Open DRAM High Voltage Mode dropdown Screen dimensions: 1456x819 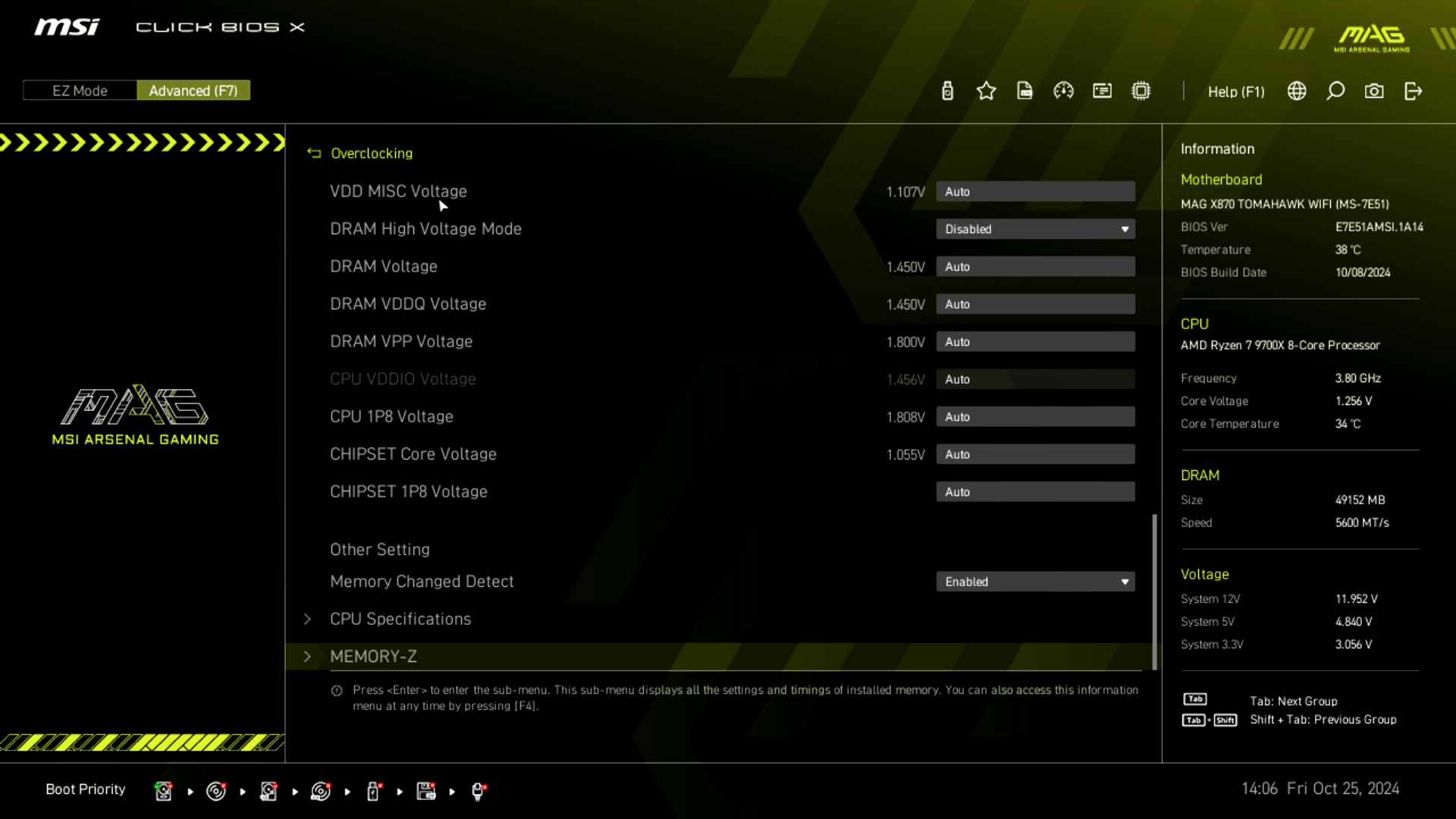[1035, 229]
